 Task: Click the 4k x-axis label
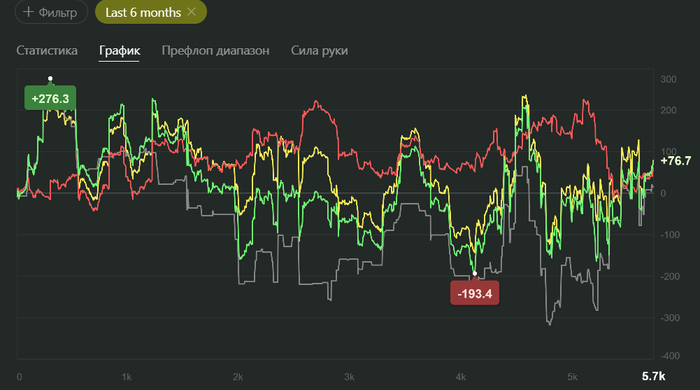tap(461, 377)
